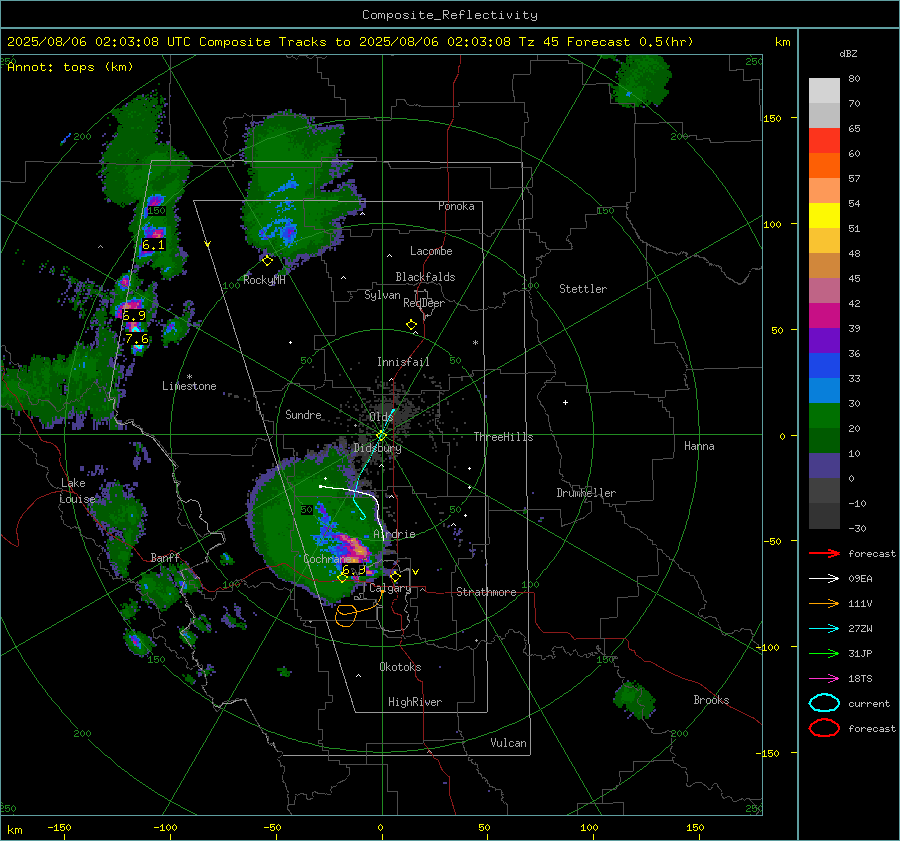Select the magenta swatch in the dBZ scale
900x841 pixels.
[824, 315]
